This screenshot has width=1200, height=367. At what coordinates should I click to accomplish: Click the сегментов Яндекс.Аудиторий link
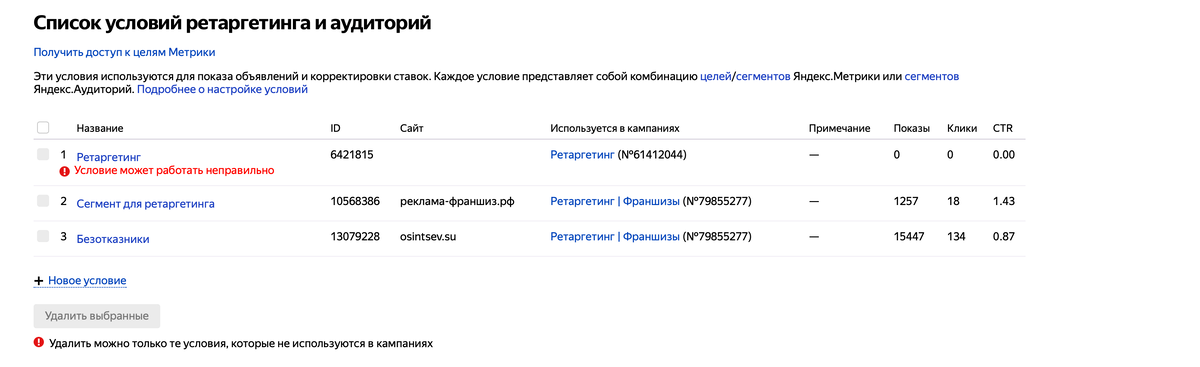[932, 76]
